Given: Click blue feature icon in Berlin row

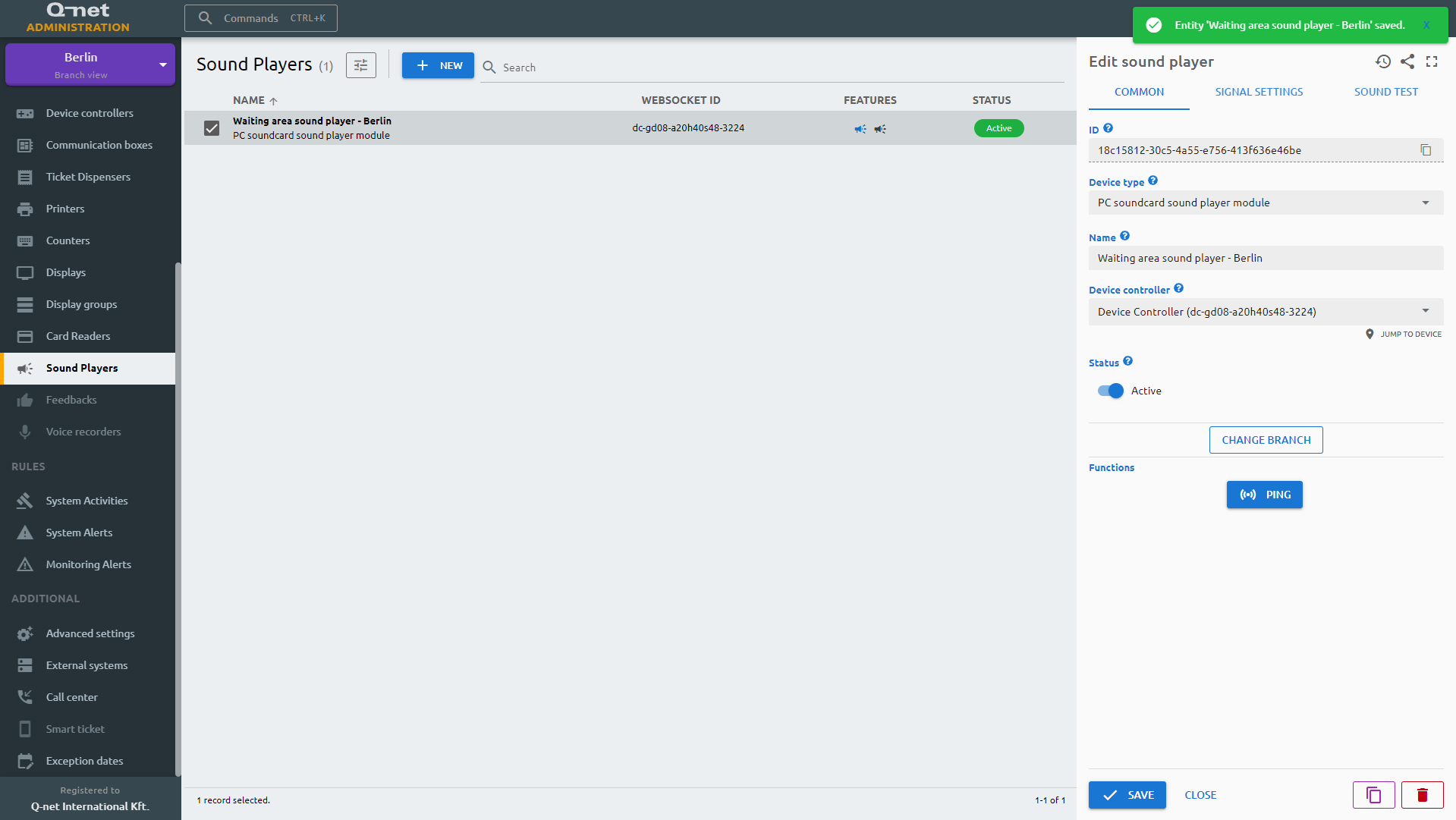Looking at the screenshot, I should [x=860, y=129].
